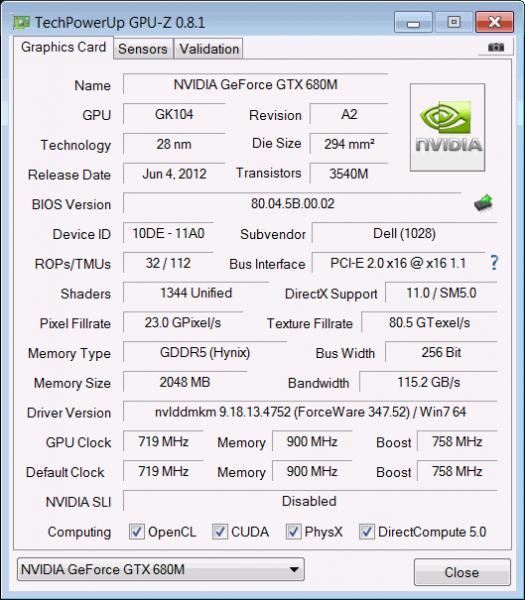Image resolution: width=525 pixels, height=600 pixels.
Task: Click the Die Size value 294 mm²
Action: pyautogui.click(x=349, y=144)
